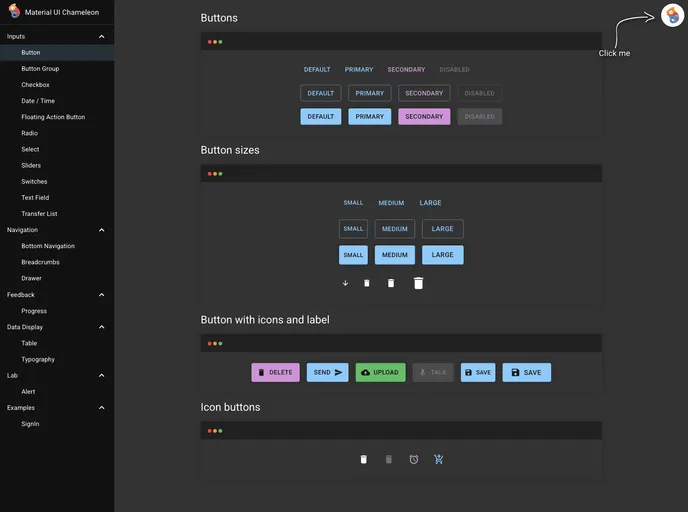Click the text-style DEFAULT button

[317, 69]
